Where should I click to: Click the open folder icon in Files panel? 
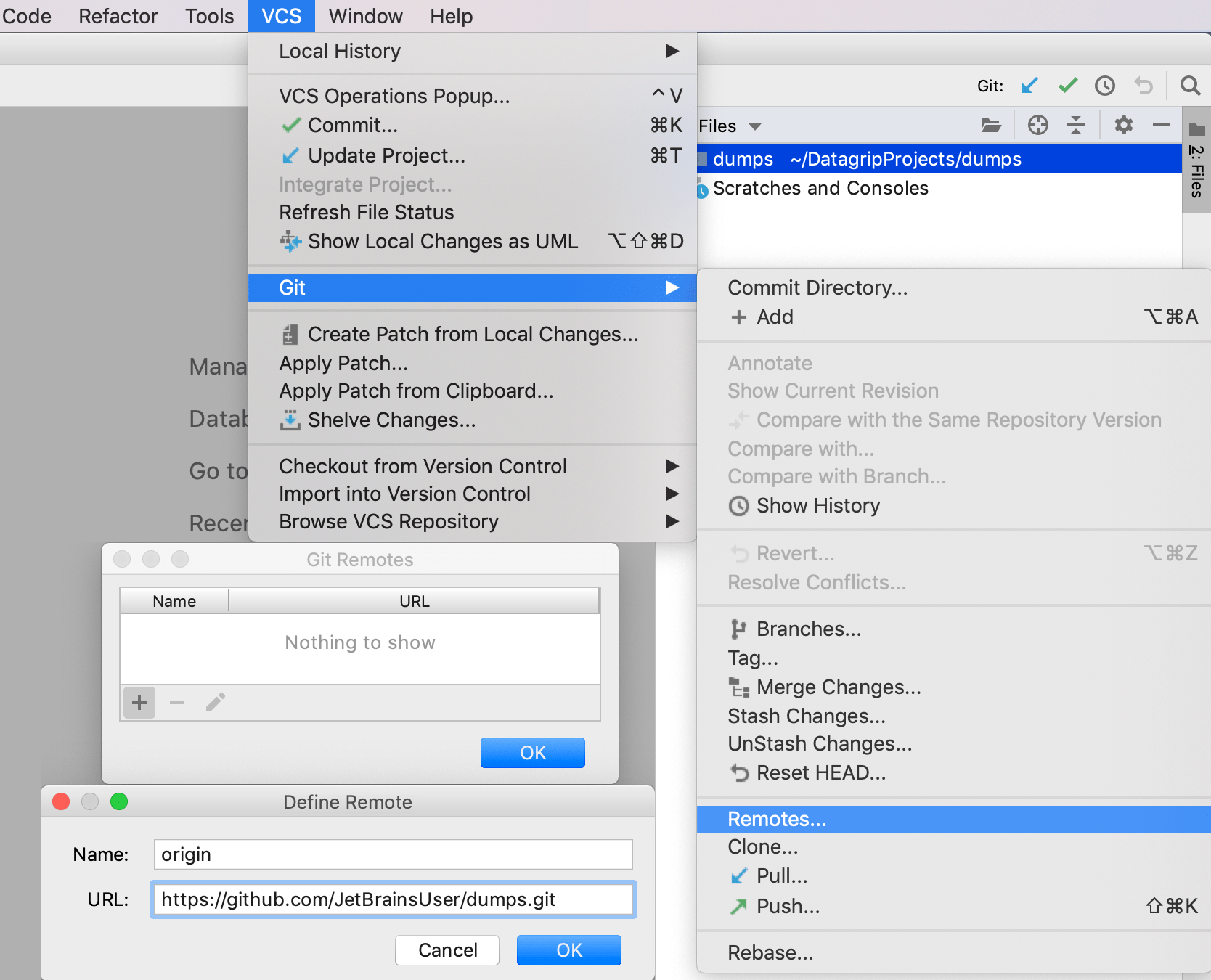[x=991, y=126]
